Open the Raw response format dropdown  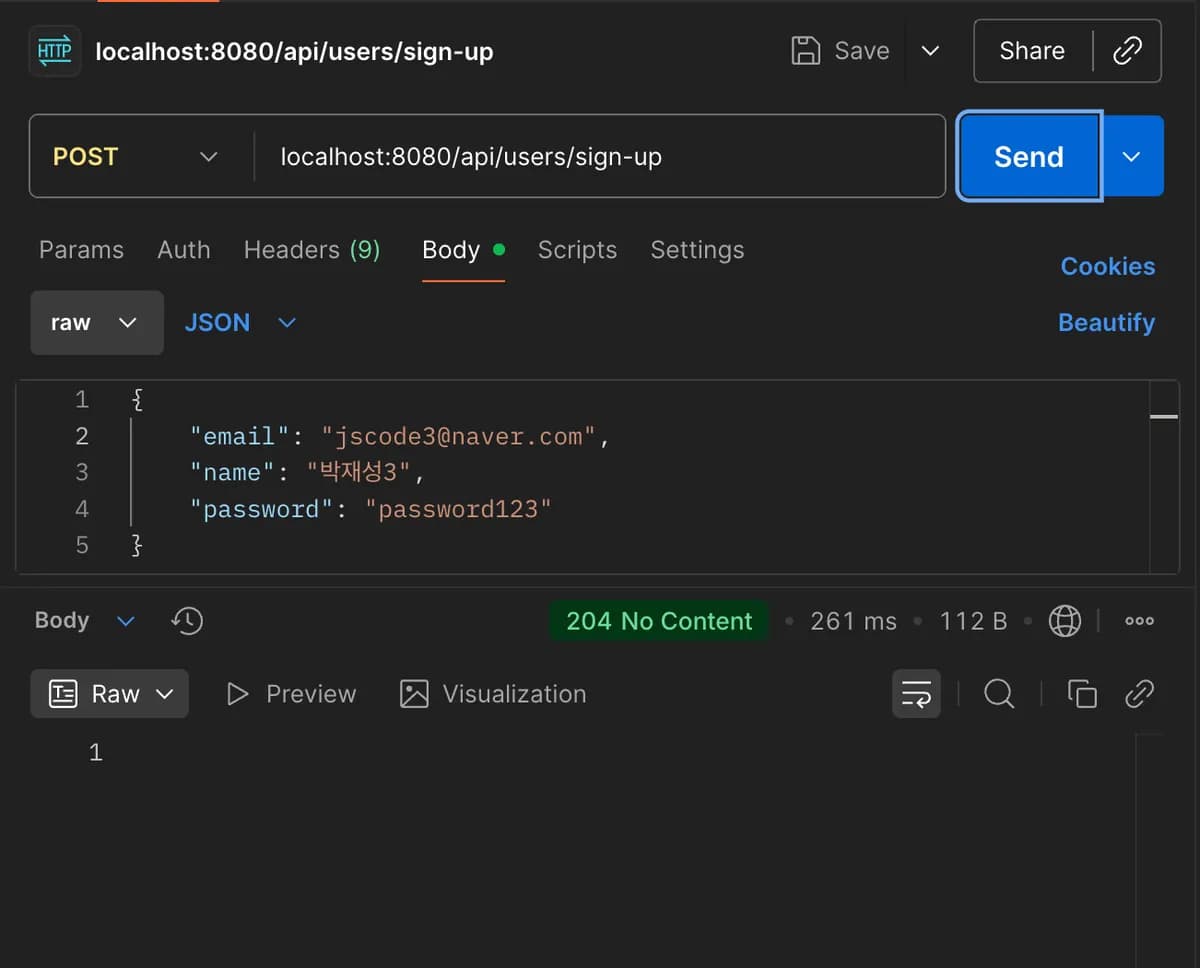(110, 694)
